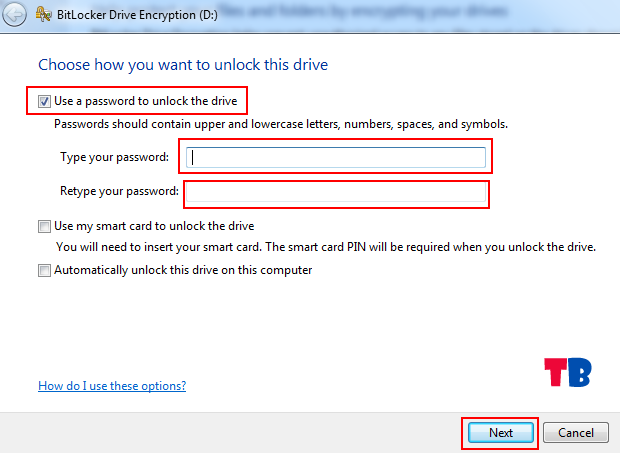This screenshot has width=620, height=453.
Task: Click the Next button
Action: click(x=501, y=433)
